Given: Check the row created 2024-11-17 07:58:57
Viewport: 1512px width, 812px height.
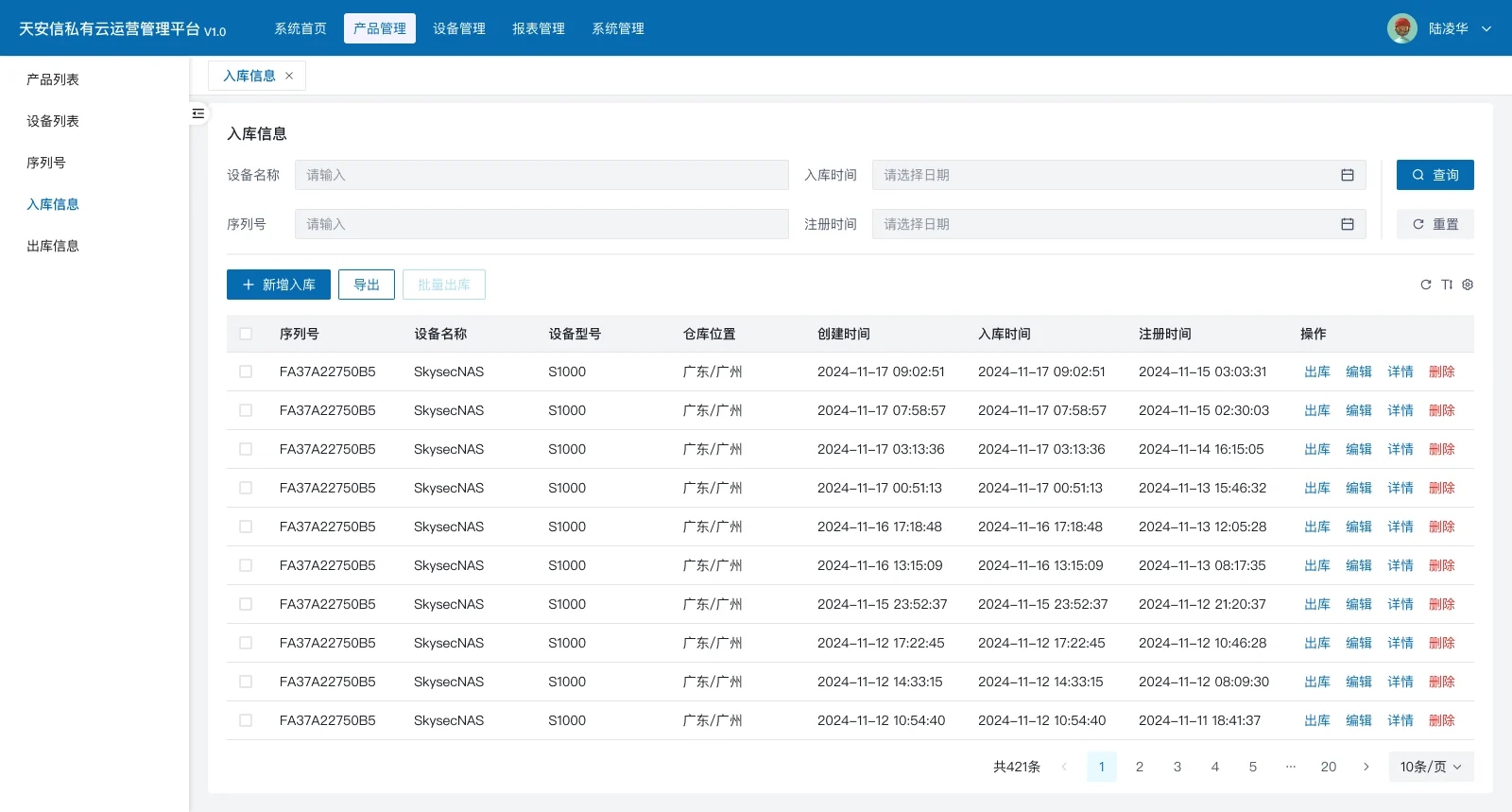Looking at the screenshot, I should coord(246,410).
